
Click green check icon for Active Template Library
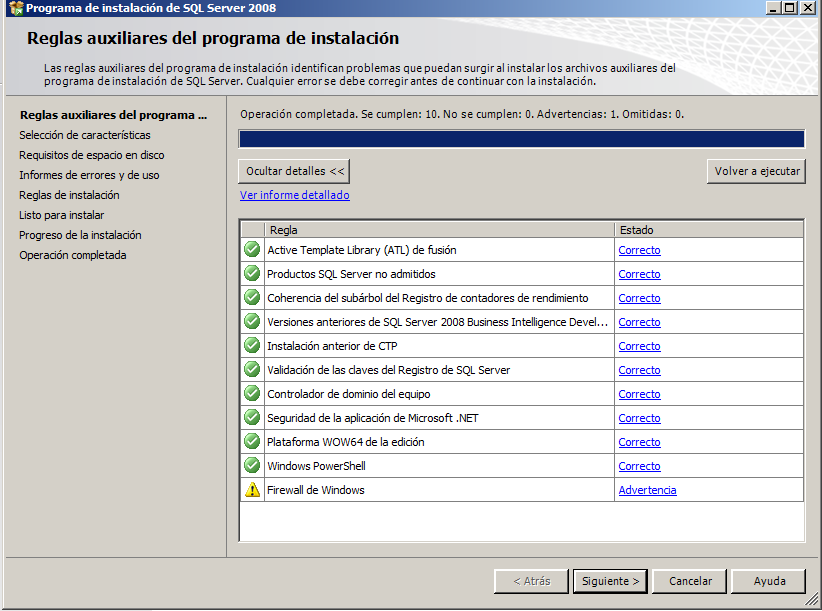[x=252, y=250]
